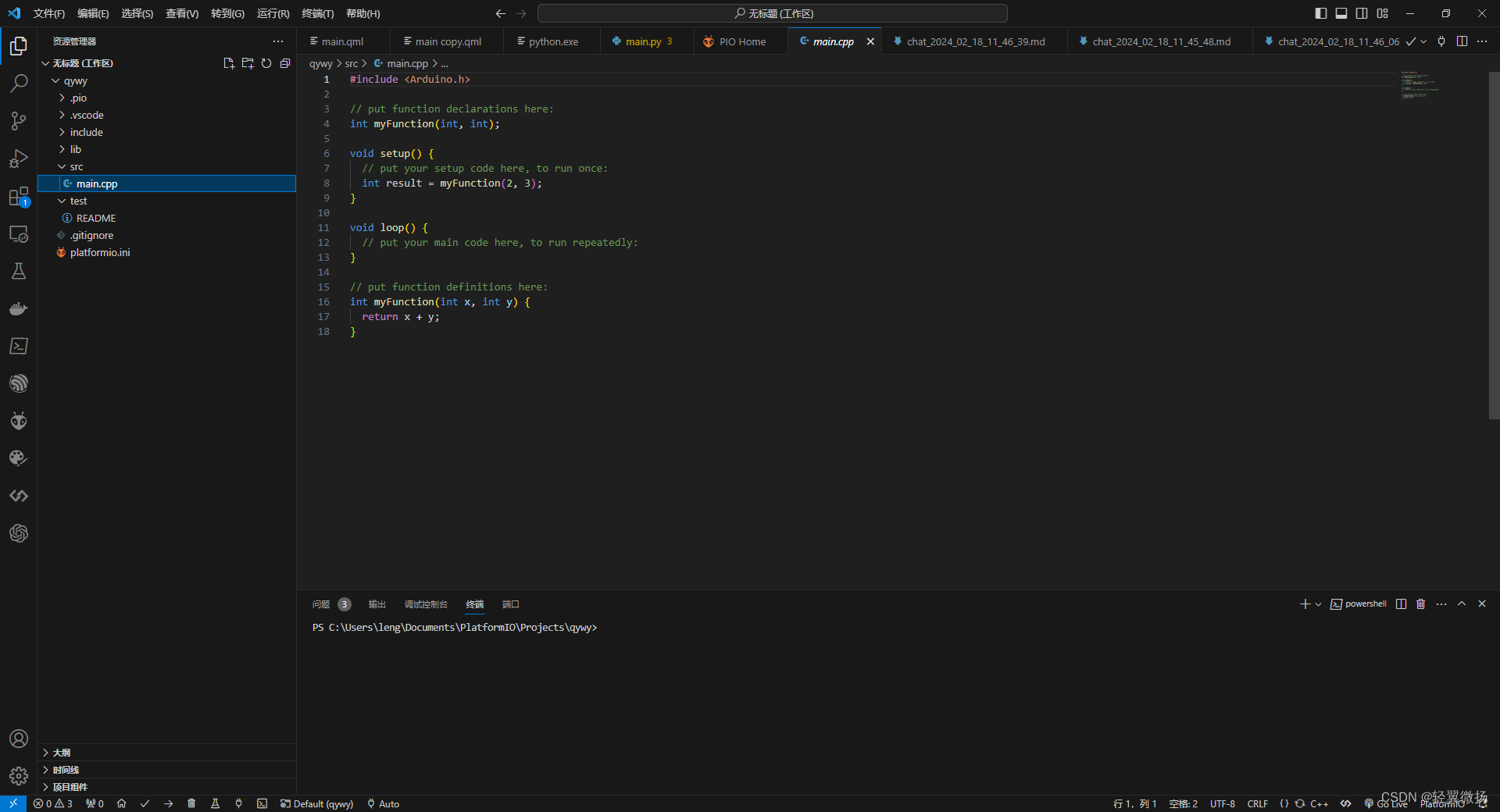Clean the project with the trash icon
Screen dimensions: 1500x812
pos(191,803)
